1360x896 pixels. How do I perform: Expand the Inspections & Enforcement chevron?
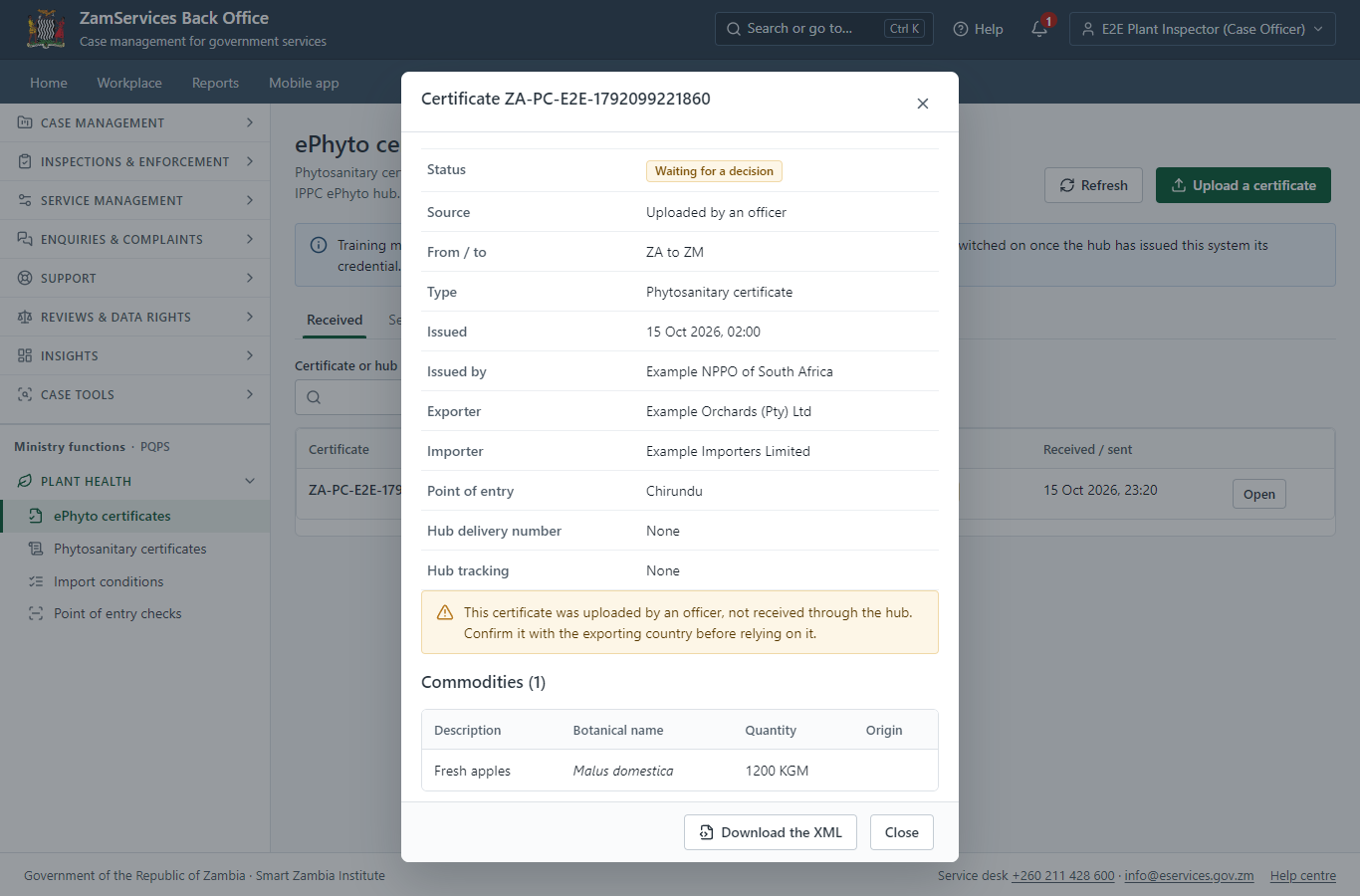point(250,161)
